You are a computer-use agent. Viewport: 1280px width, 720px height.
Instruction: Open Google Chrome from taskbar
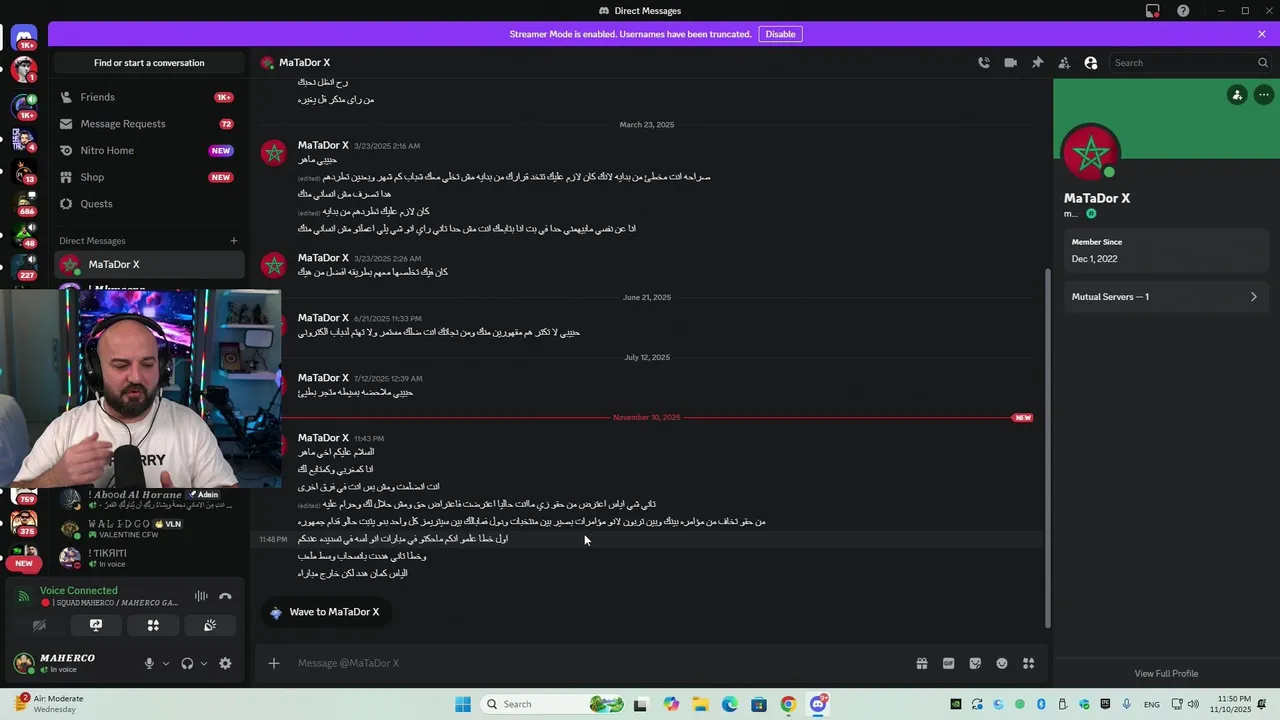pyautogui.click(x=788, y=704)
